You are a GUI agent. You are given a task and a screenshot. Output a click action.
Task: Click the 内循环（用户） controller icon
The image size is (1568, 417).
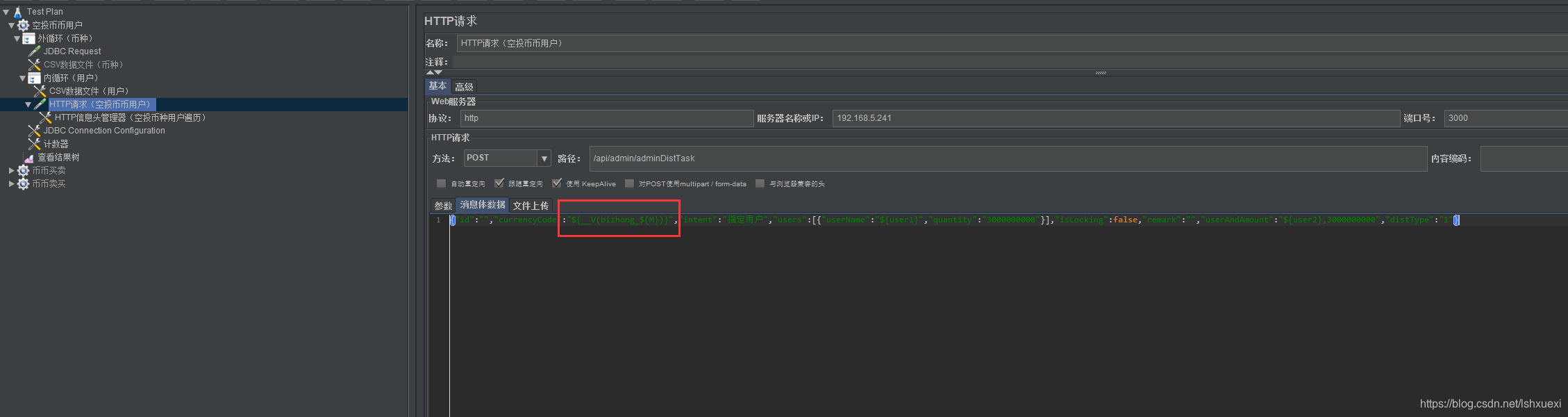click(x=35, y=78)
